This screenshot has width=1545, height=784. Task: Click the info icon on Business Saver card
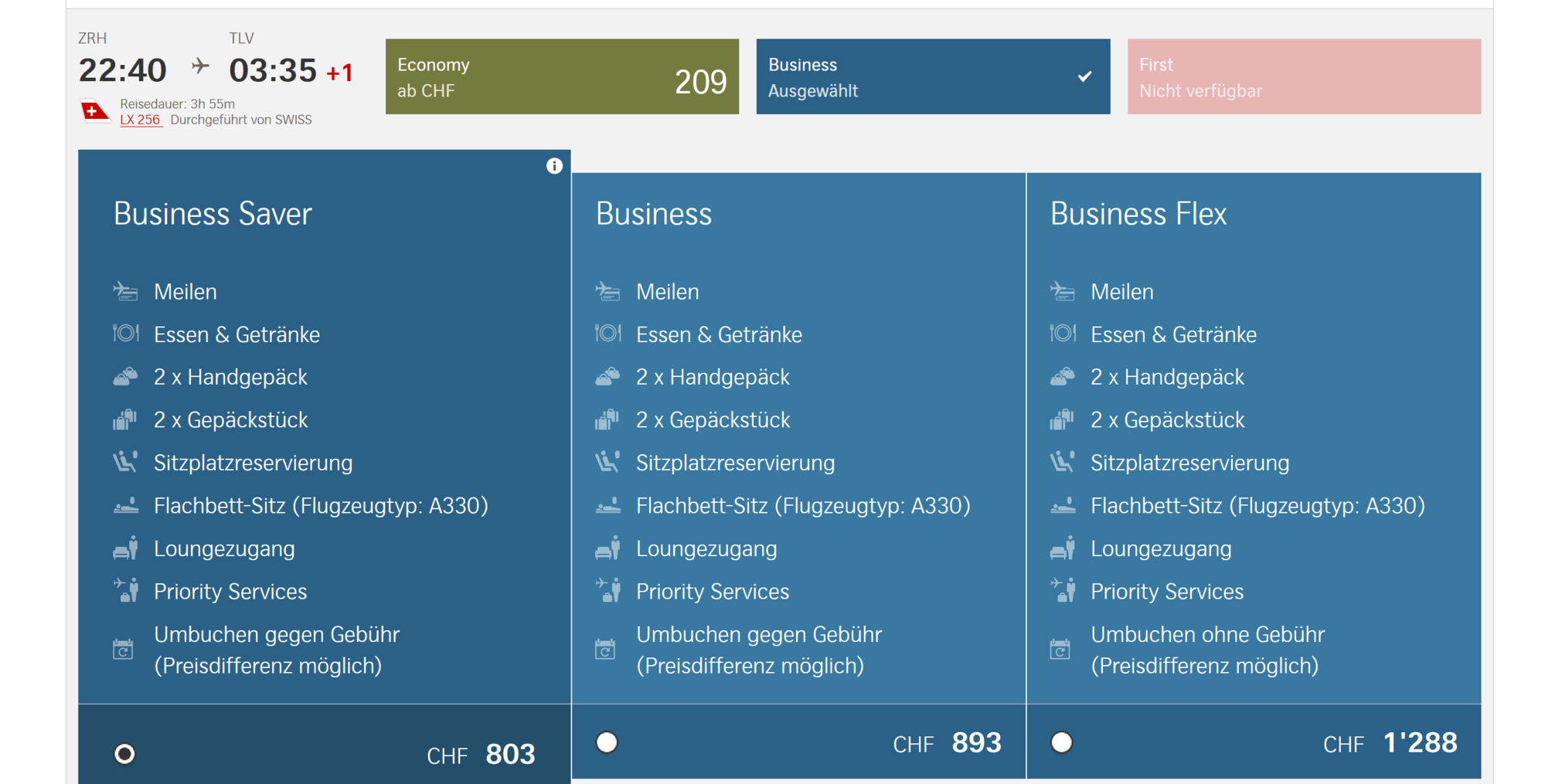click(554, 166)
